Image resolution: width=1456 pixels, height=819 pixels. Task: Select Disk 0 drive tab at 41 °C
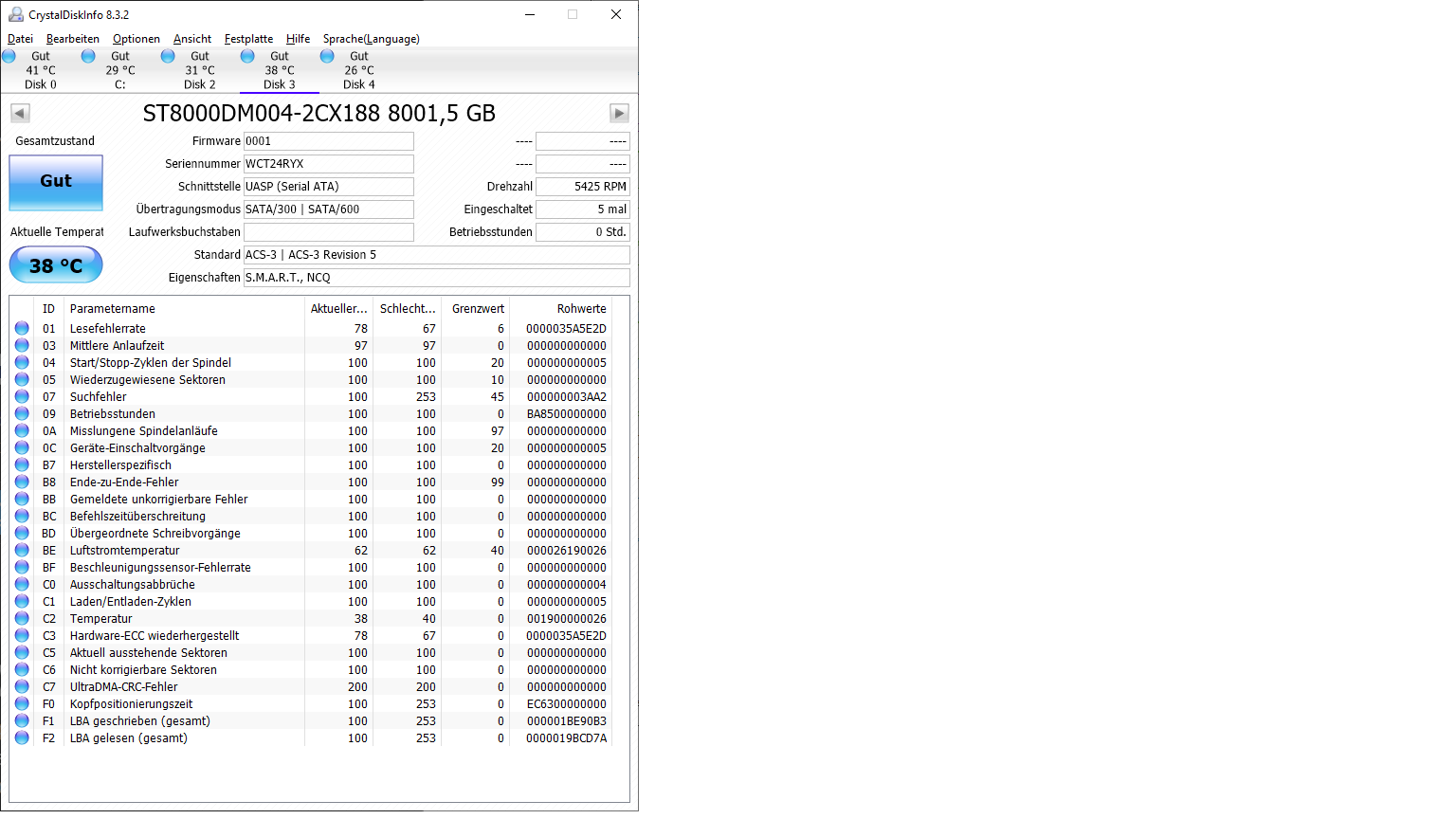(40, 70)
